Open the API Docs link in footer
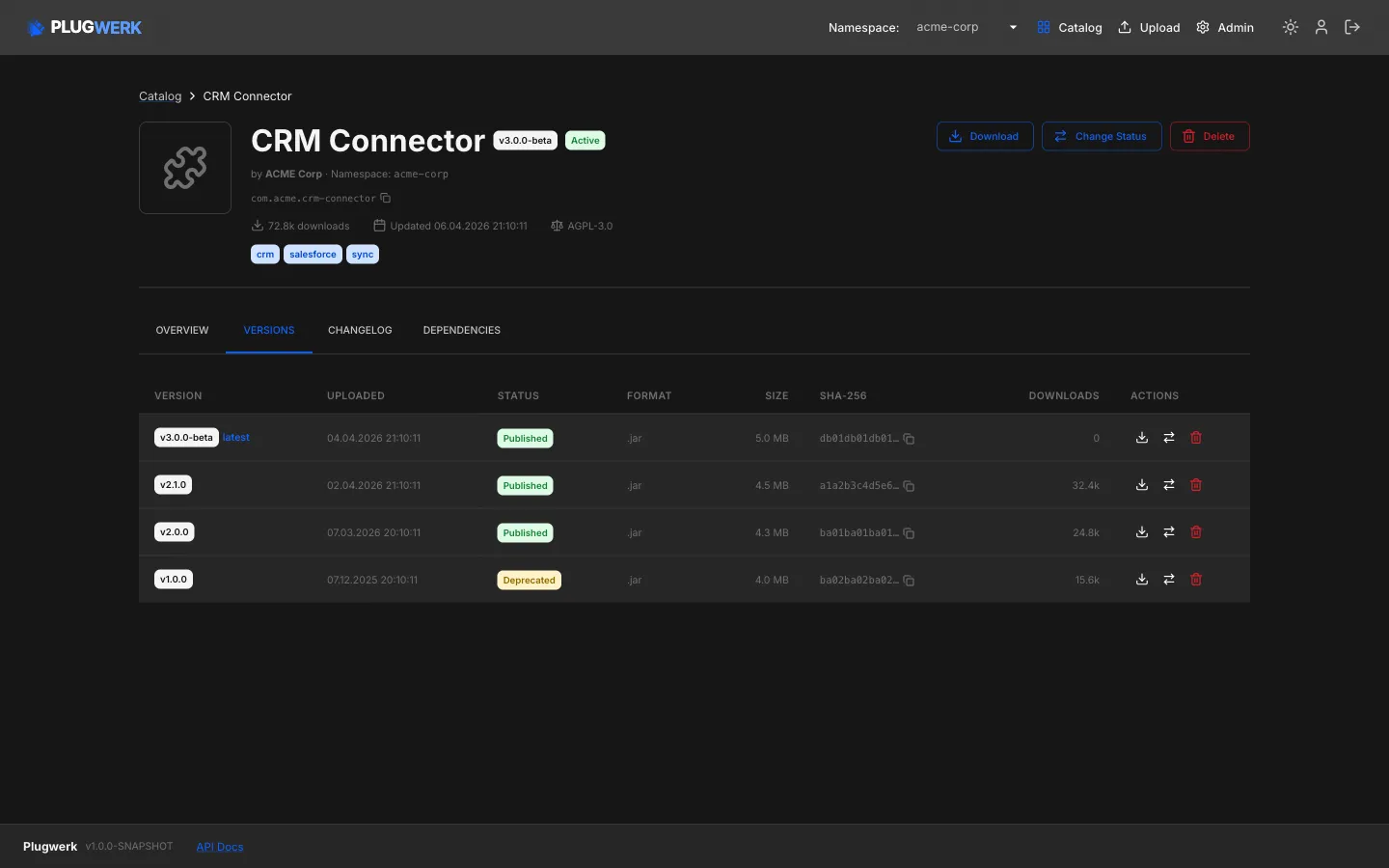The width and height of the screenshot is (1389, 868). 219,847
